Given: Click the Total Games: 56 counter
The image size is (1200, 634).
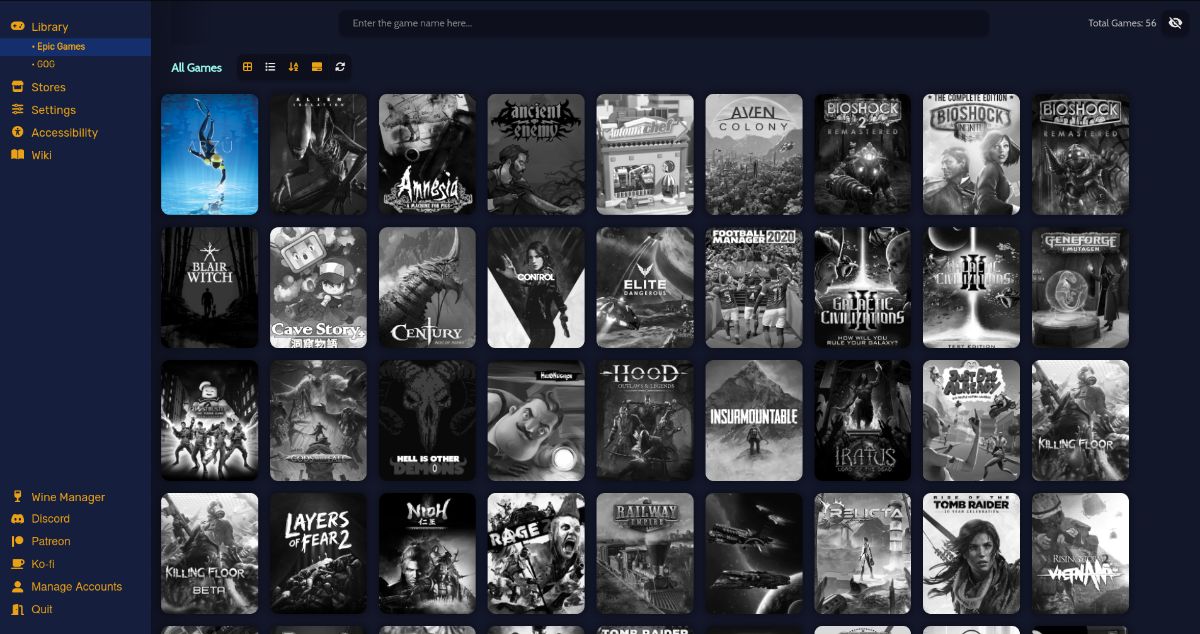Looking at the screenshot, I should (x=1122, y=23).
